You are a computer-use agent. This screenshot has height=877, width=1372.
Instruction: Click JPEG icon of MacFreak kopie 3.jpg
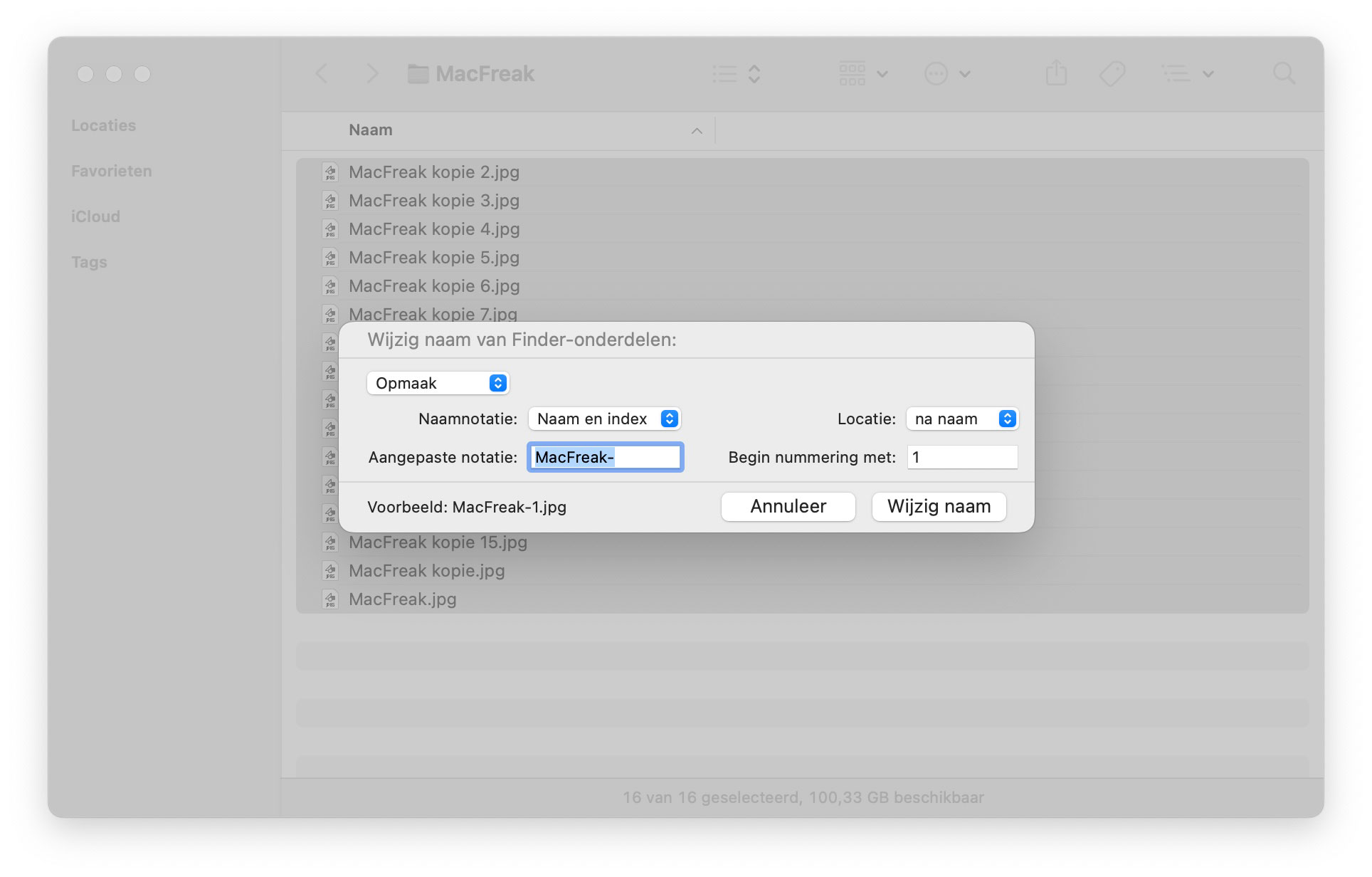coord(330,201)
